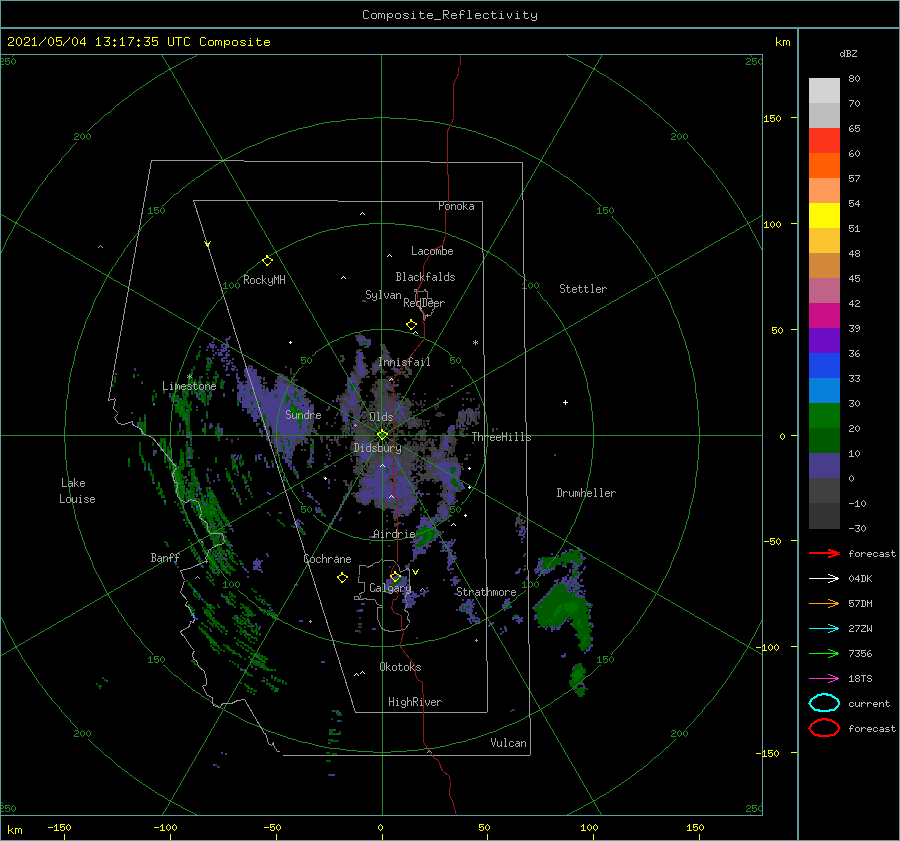Click the yellow diamond marker below Cochrane
Viewport: 900px width, 841px height.
pos(342,578)
